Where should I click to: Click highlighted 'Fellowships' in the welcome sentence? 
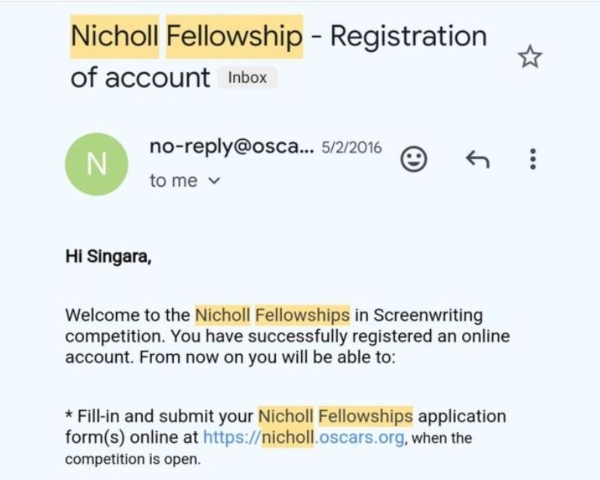tap(303, 315)
